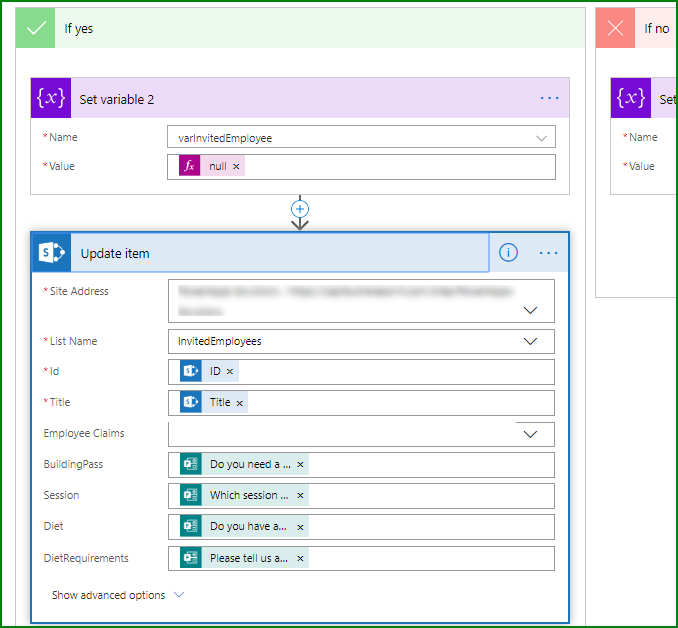This screenshot has height=628, width=678.
Task: Click inside the Id input field
Action: tap(361, 372)
